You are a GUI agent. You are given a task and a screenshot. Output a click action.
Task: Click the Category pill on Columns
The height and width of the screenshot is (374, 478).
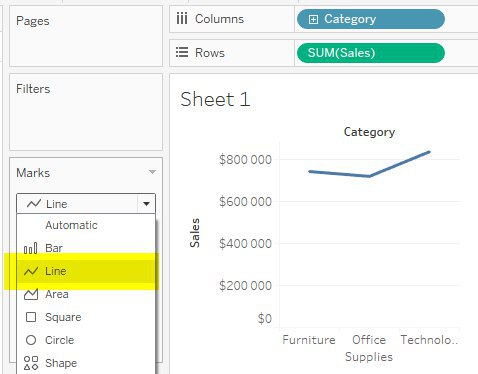[x=371, y=19]
